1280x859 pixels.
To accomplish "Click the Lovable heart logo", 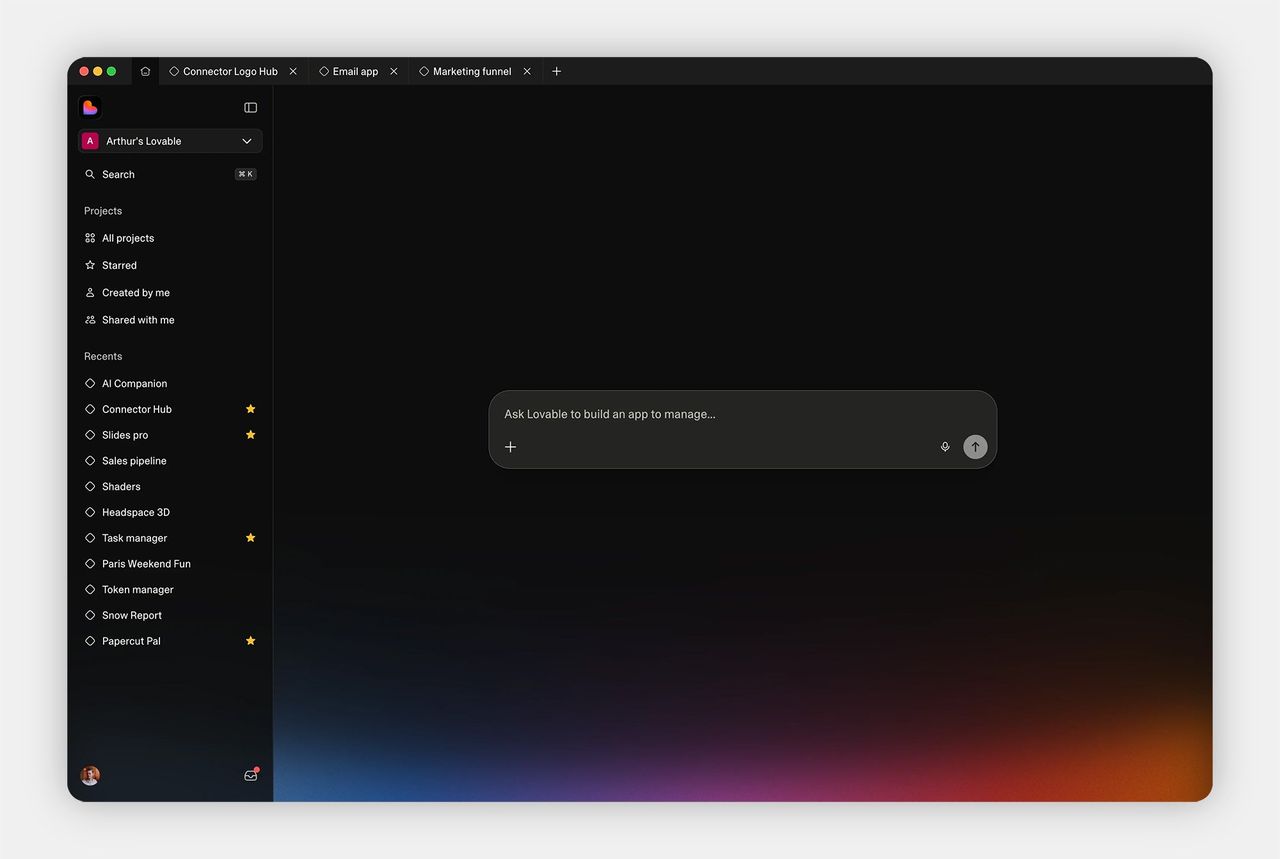I will pos(89,107).
